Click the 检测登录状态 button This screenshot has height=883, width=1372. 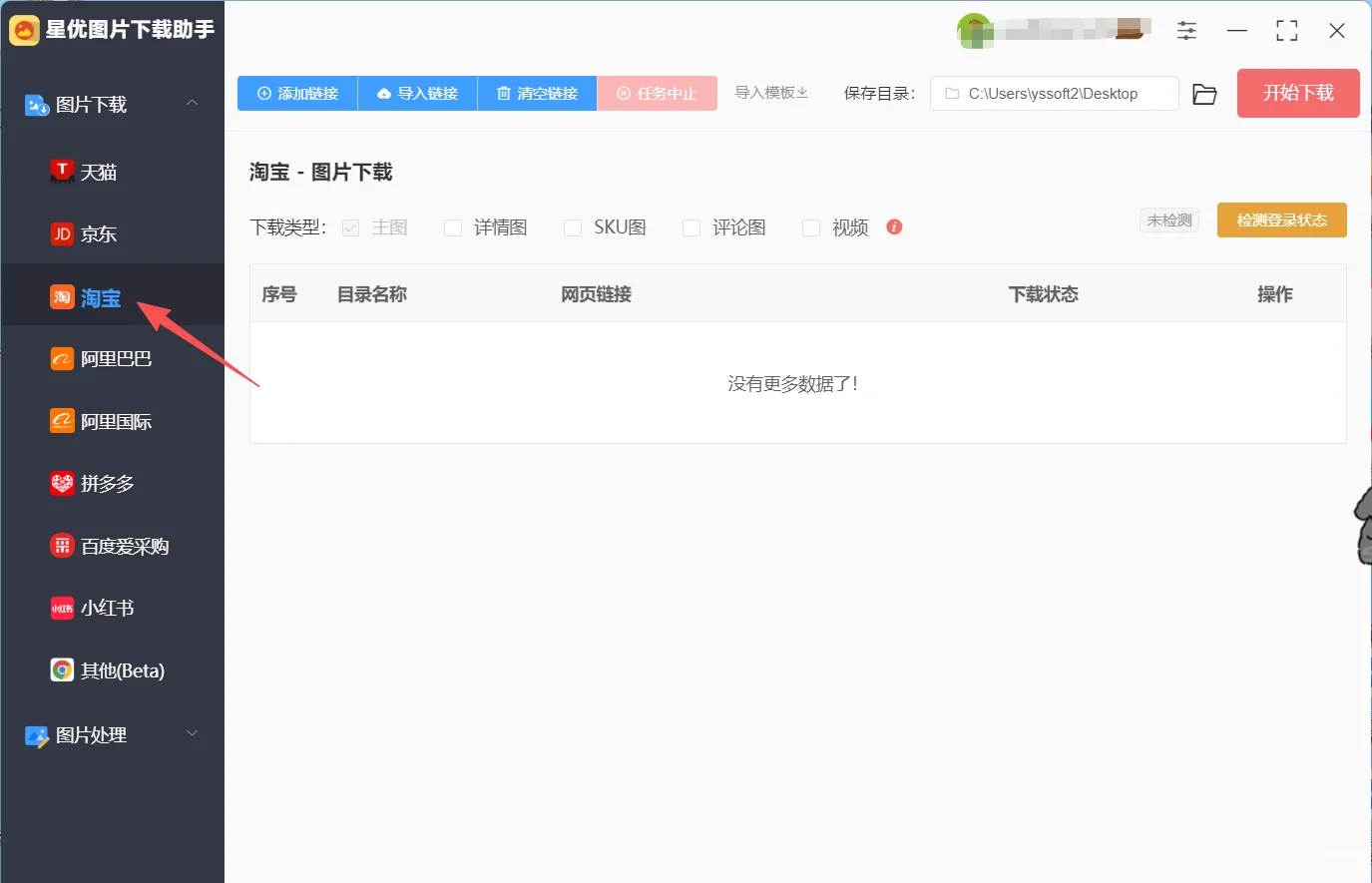point(1281,220)
